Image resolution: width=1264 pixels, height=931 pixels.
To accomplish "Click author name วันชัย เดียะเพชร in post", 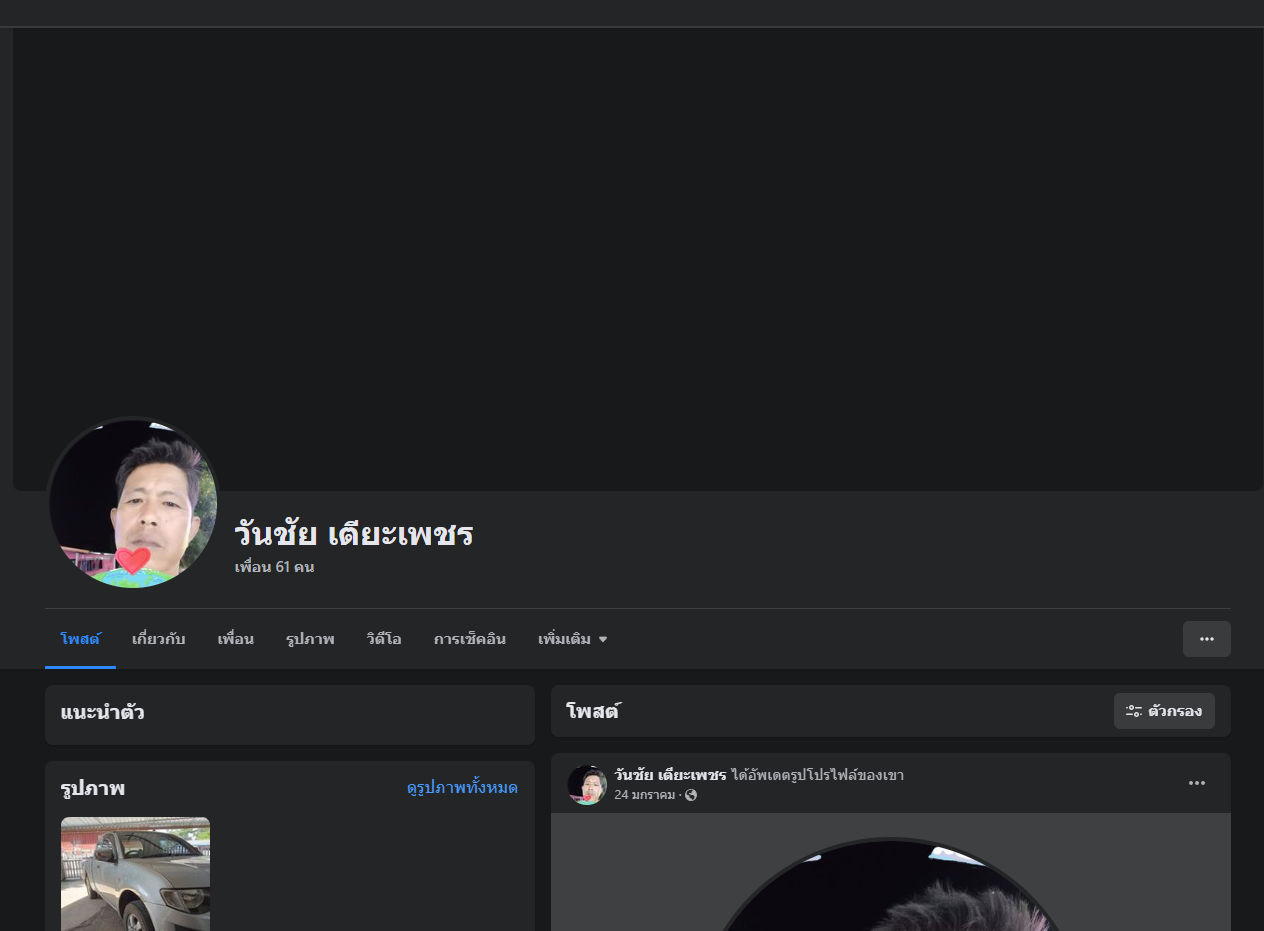I will pyautogui.click(x=670, y=775).
